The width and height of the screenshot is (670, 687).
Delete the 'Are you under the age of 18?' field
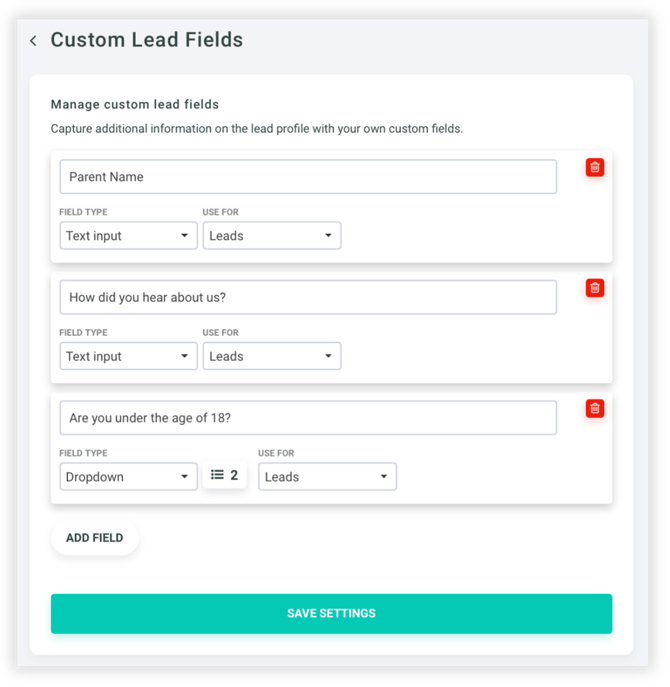(595, 408)
